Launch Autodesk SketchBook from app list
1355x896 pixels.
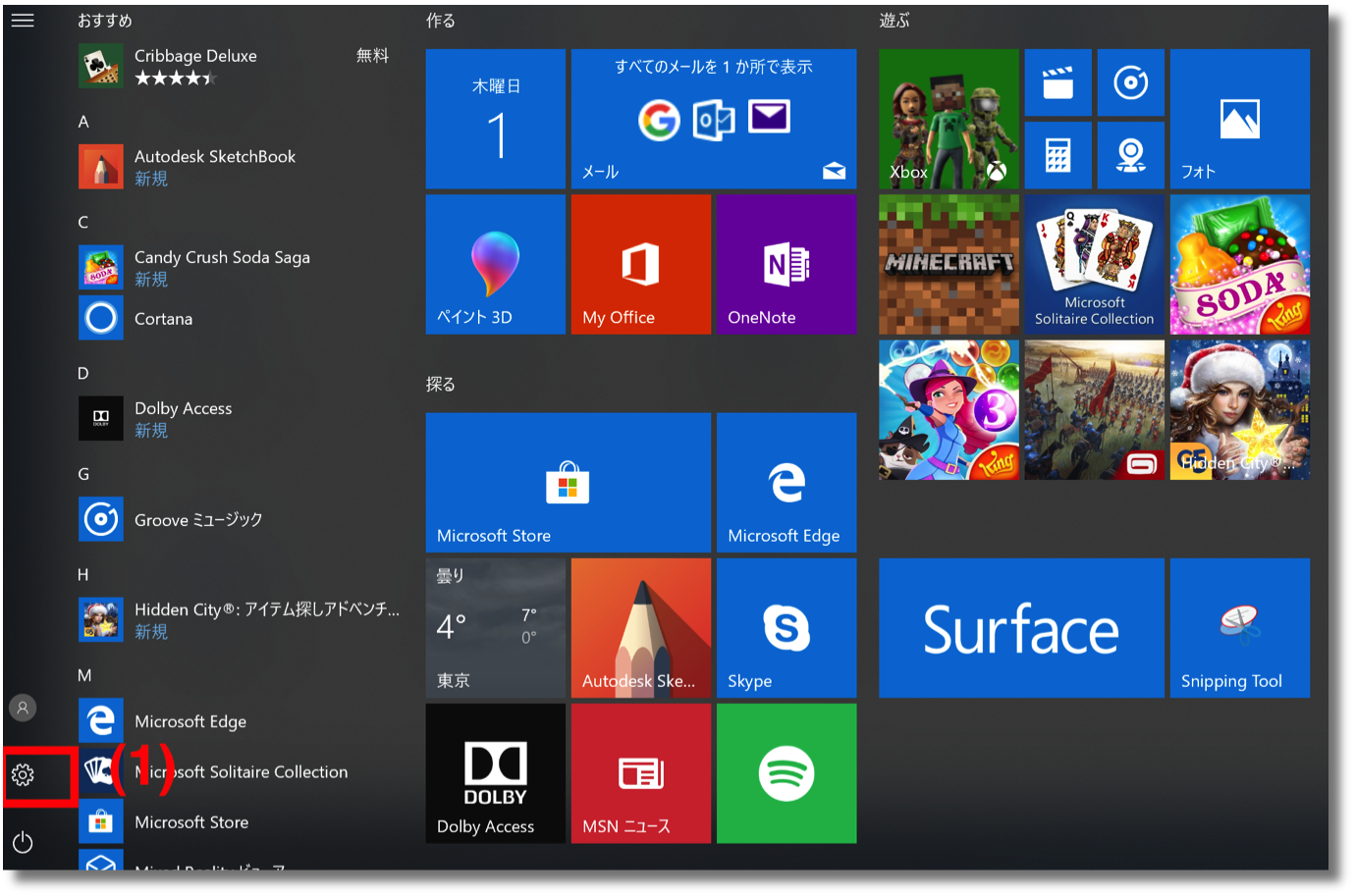point(236,167)
